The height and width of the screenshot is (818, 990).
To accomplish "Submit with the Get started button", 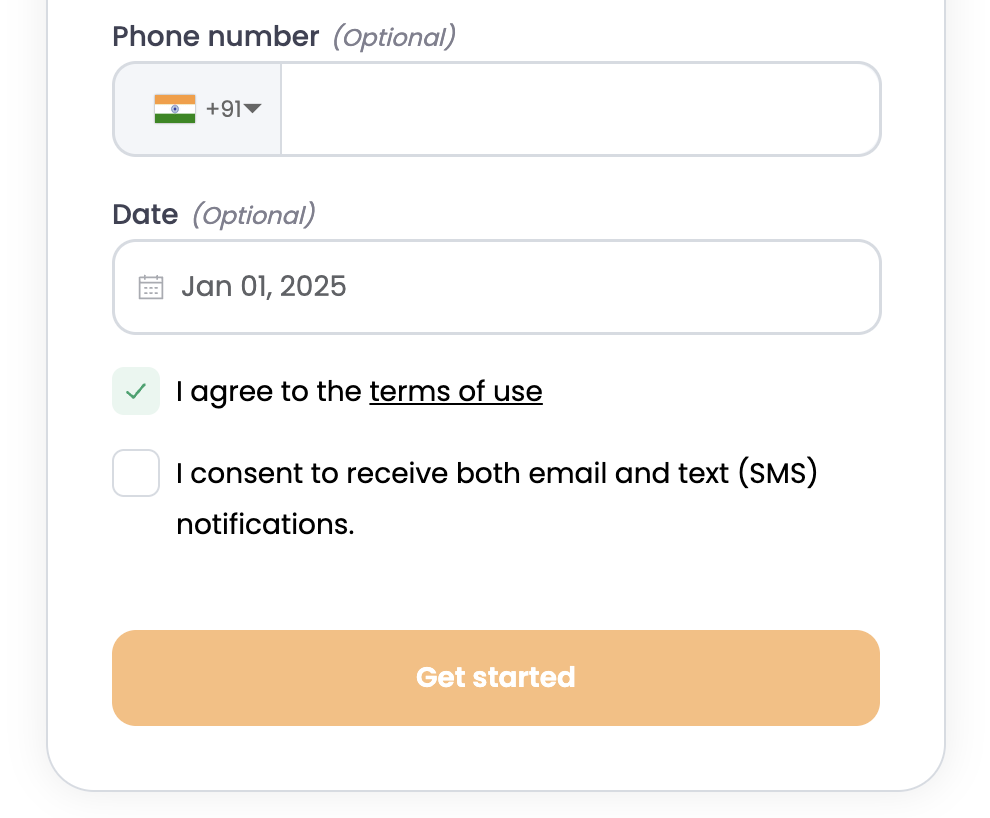I will [x=496, y=678].
